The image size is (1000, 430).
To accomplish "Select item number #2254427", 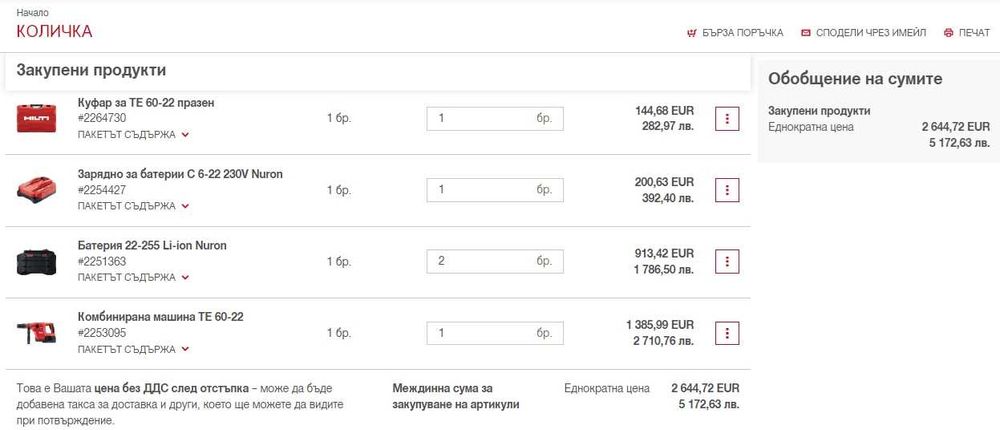I will [x=102, y=189].
